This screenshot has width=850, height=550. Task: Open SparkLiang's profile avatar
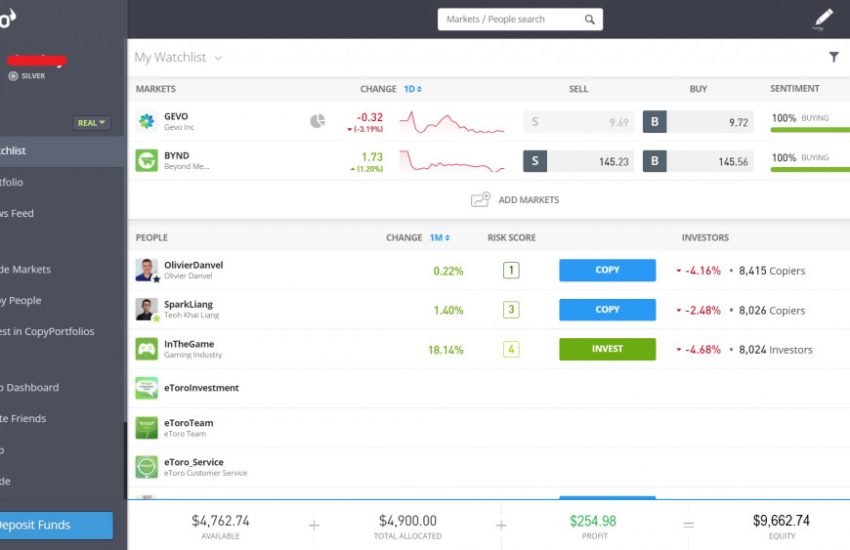[x=146, y=309]
